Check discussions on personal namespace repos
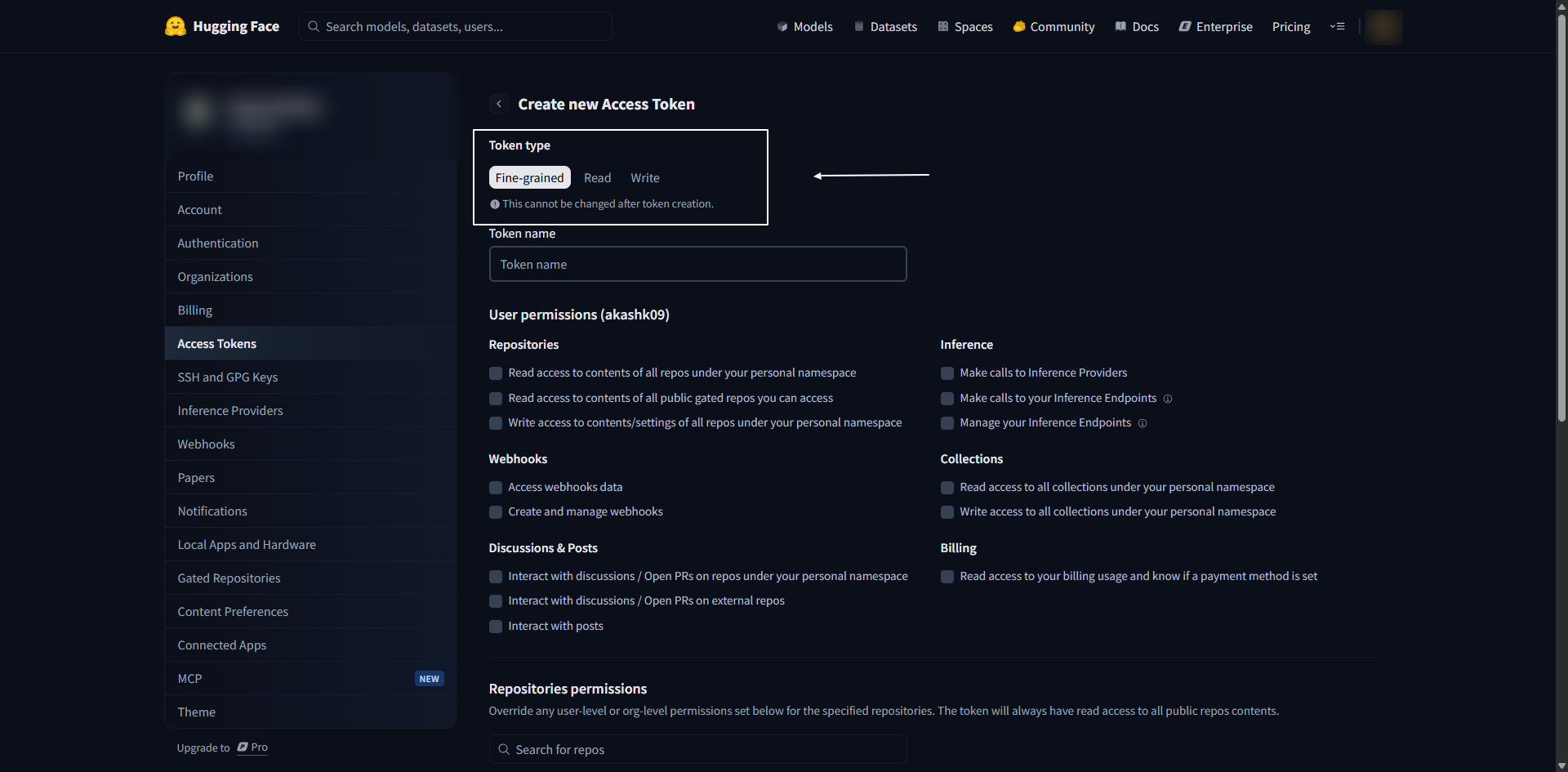 (x=496, y=577)
